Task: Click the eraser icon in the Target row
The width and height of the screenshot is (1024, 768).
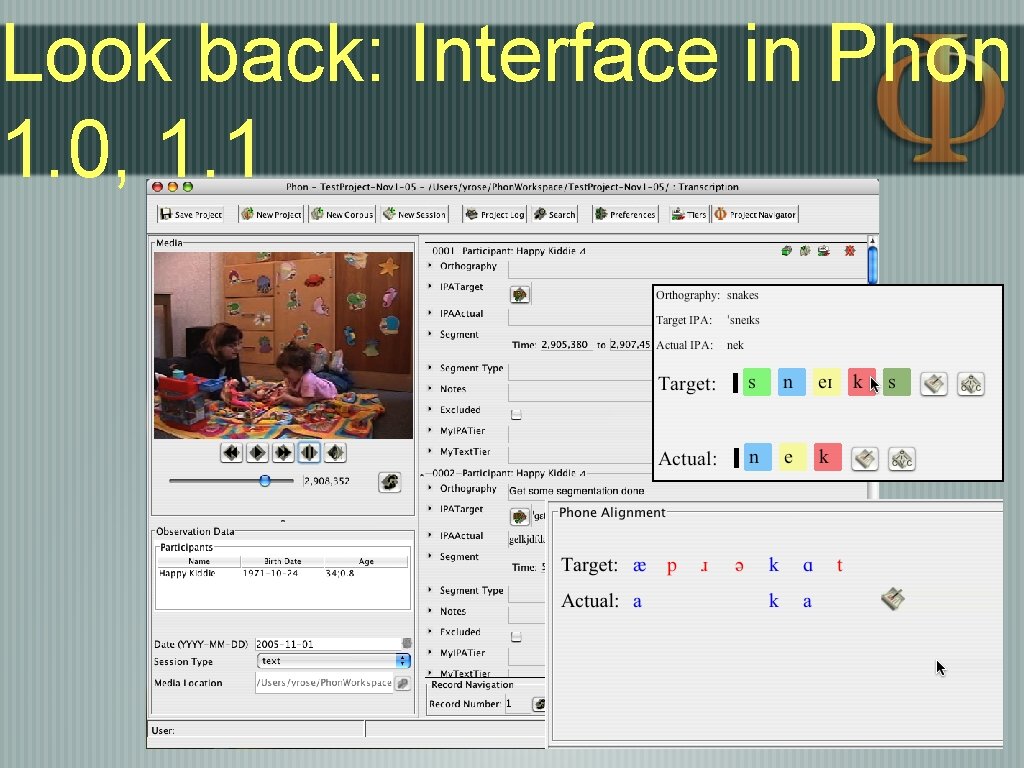Action: 933,384
